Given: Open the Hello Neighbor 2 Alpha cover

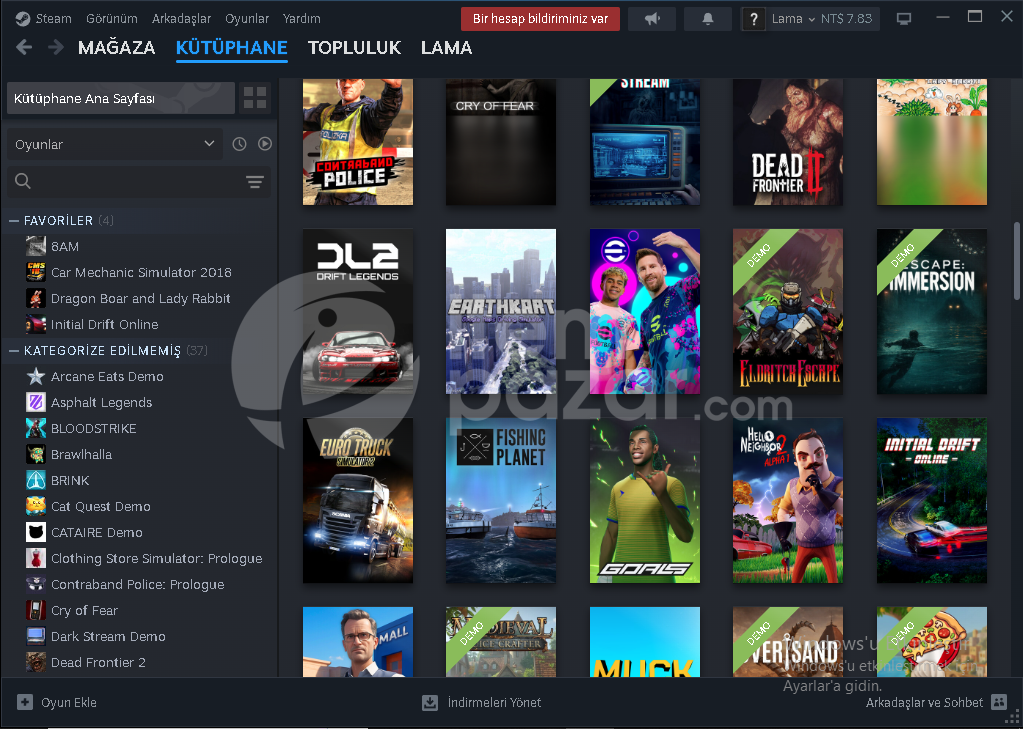Looking at the screenshot, I should tap(787, 501).
